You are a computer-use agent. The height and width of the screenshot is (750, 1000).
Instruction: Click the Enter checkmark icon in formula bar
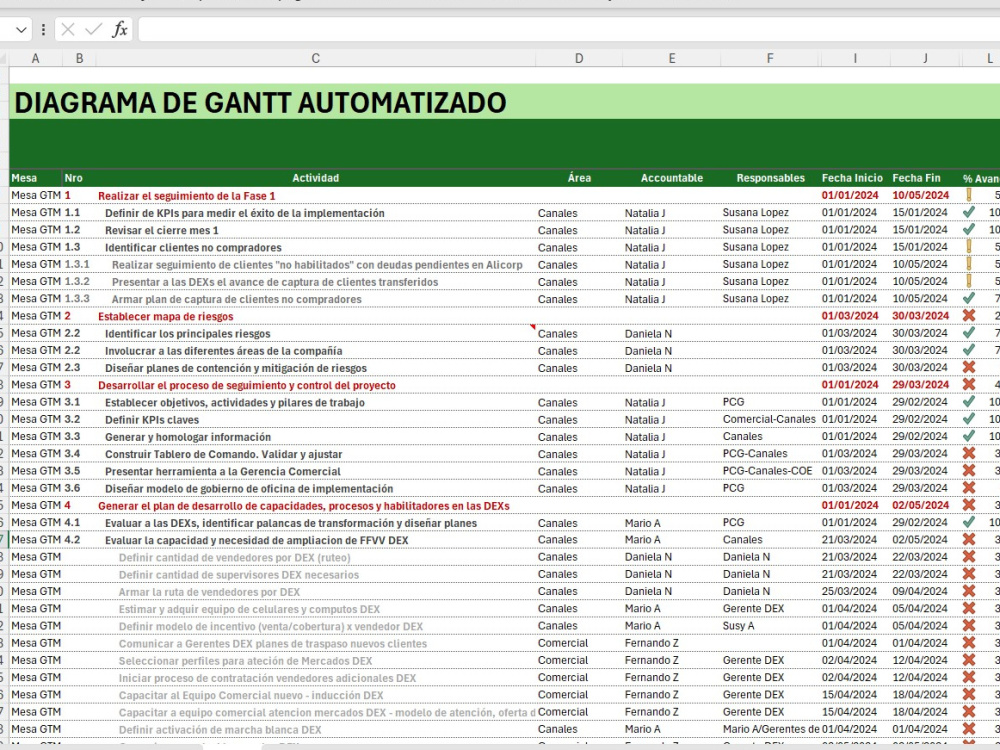click(x=93, y=29)
